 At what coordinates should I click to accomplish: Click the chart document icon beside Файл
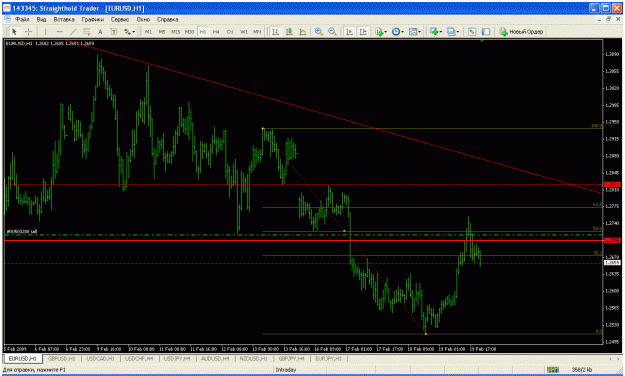[x=8, y=19]
